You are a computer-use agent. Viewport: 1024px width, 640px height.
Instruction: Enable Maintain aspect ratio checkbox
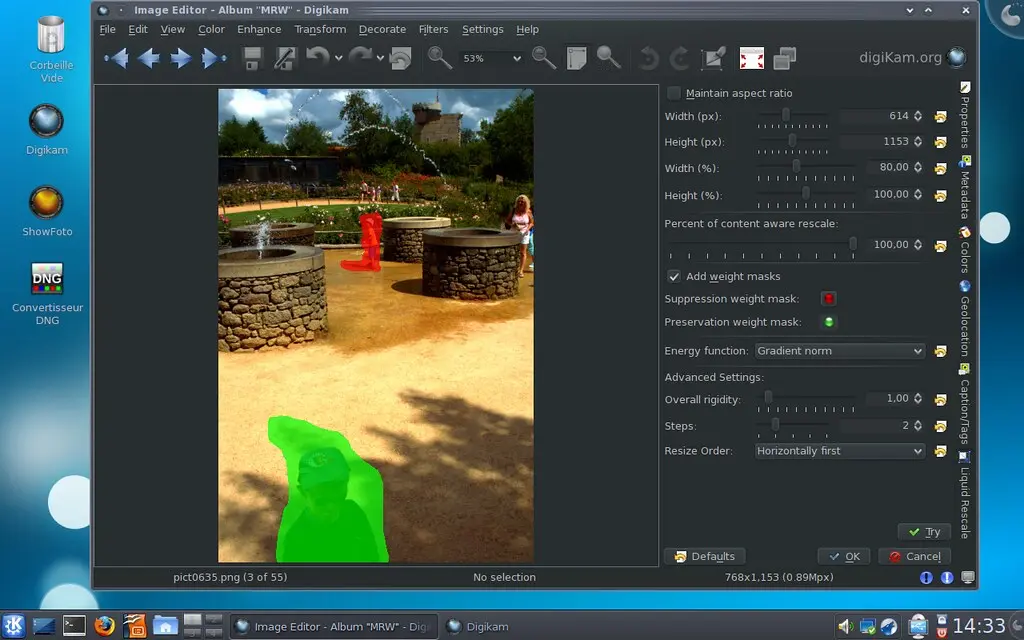point(674,93)
